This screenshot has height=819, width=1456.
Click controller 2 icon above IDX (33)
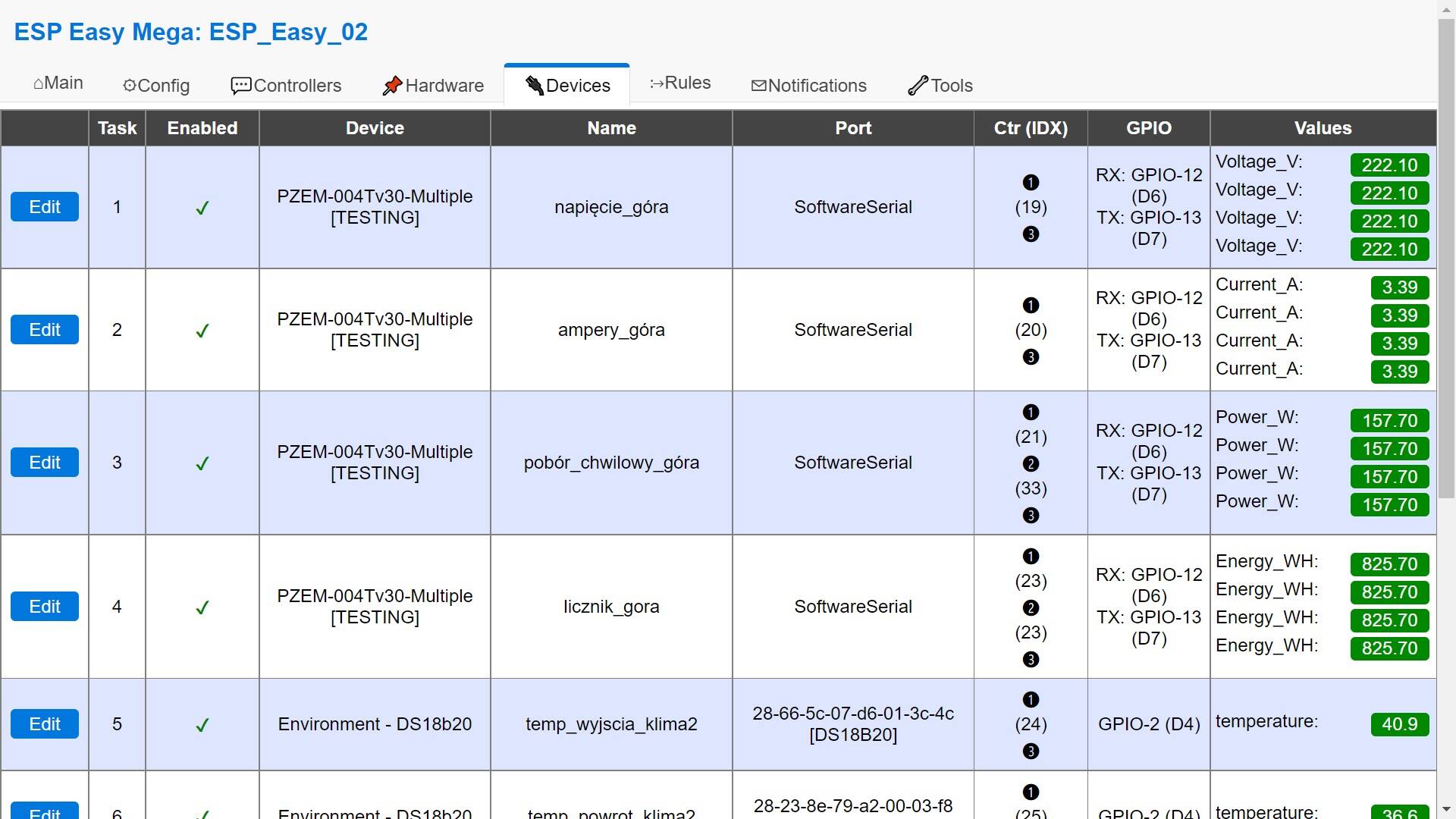click(1031, 463)
